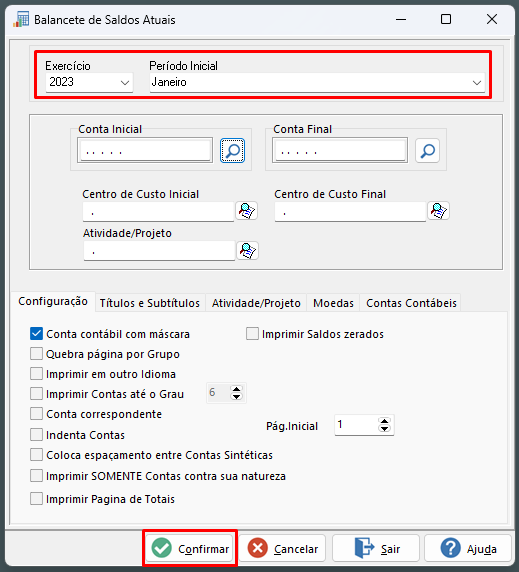Click the Sair button

coord(376,548)
